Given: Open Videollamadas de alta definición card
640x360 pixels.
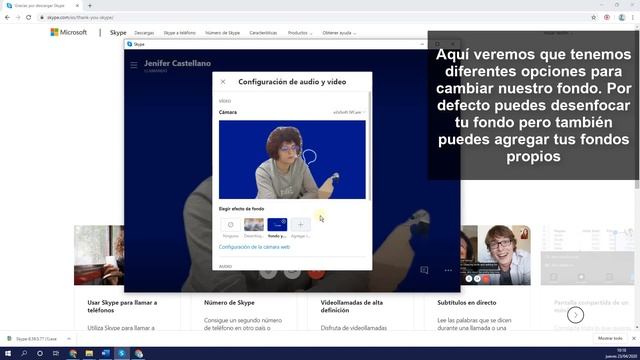Looking at the screenshot, I should point(351,307).
